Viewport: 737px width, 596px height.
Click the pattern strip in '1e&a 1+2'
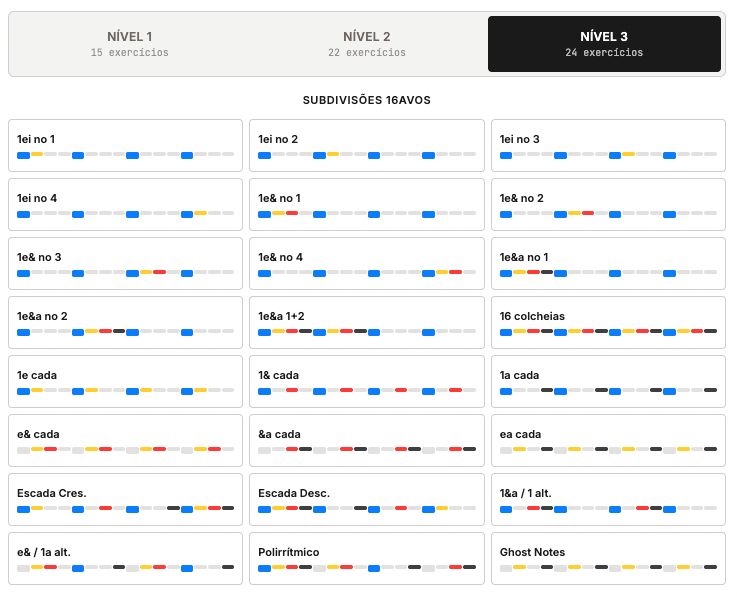coord(367,332)
